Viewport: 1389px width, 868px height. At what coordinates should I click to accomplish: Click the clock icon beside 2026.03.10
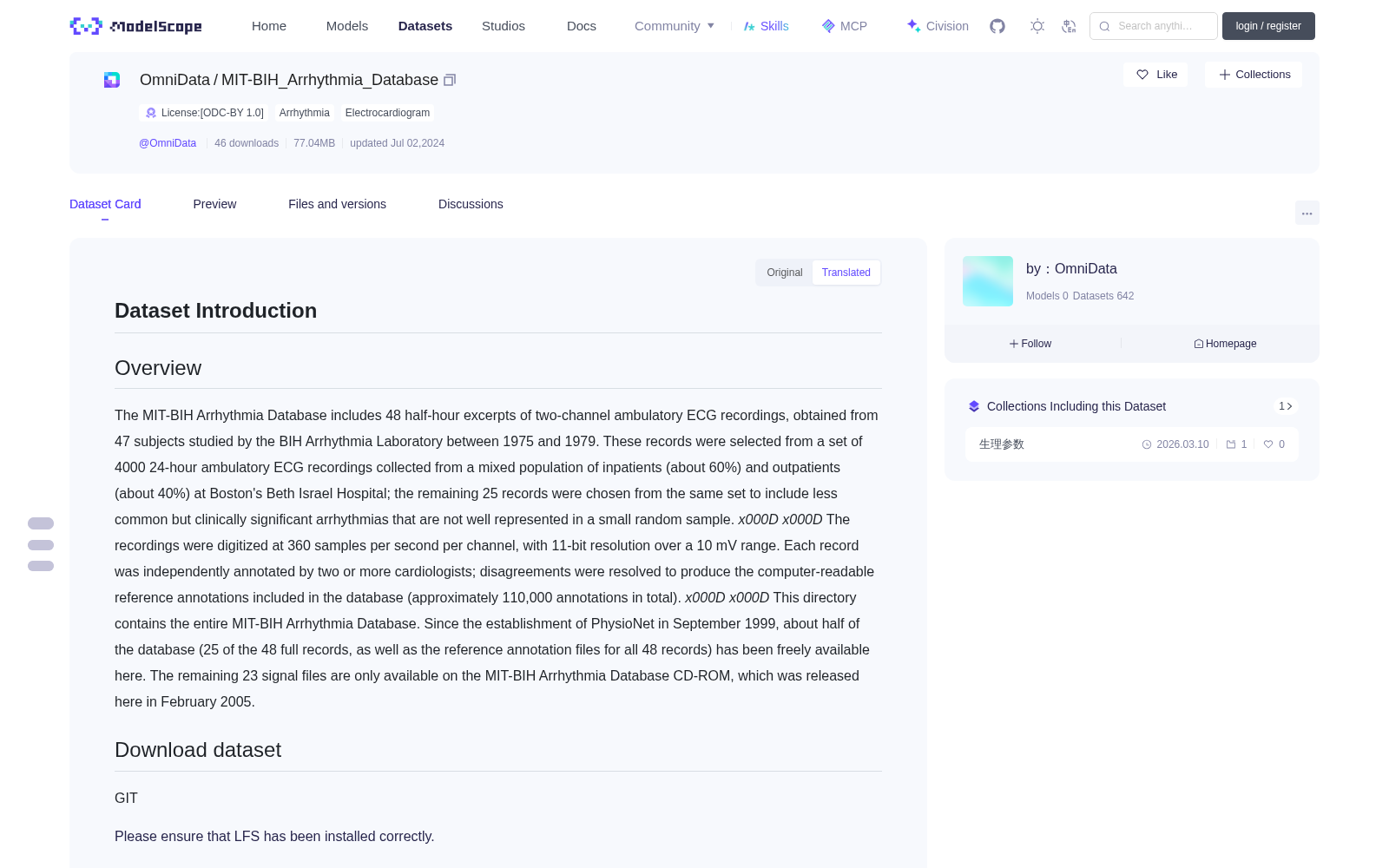[x=1147, y=444]
